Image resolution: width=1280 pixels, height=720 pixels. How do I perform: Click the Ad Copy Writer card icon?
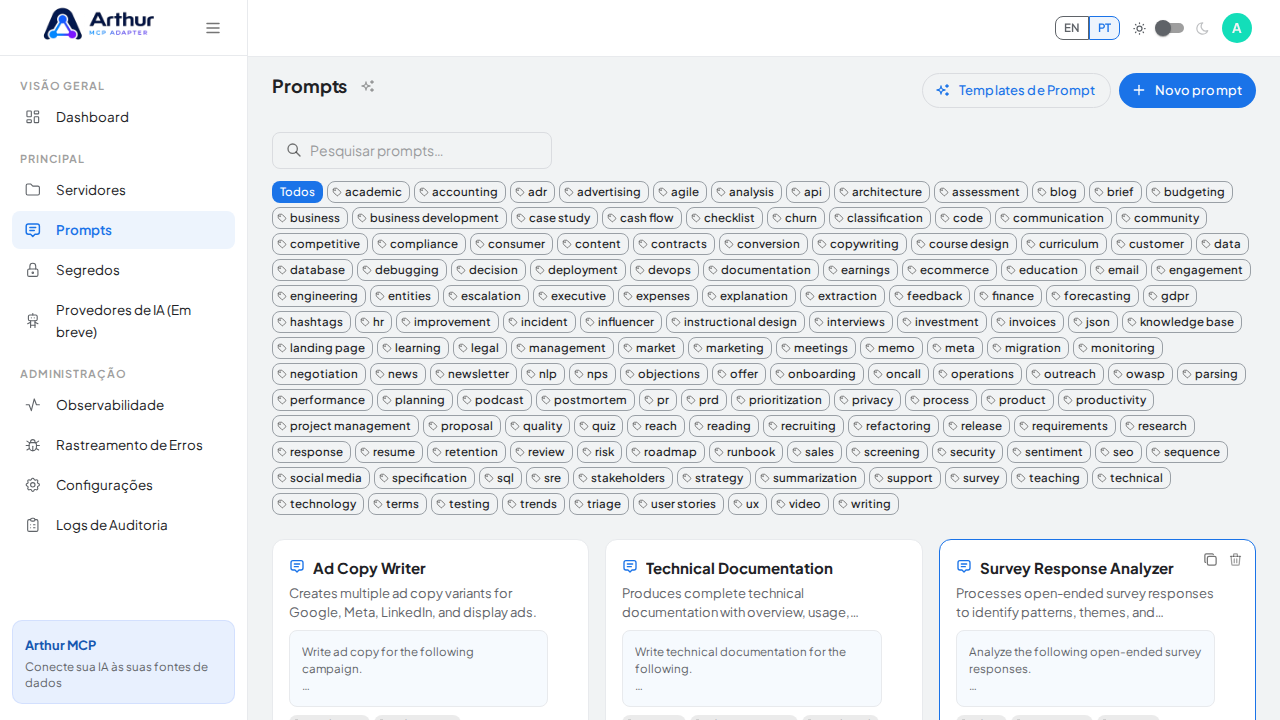297,566
